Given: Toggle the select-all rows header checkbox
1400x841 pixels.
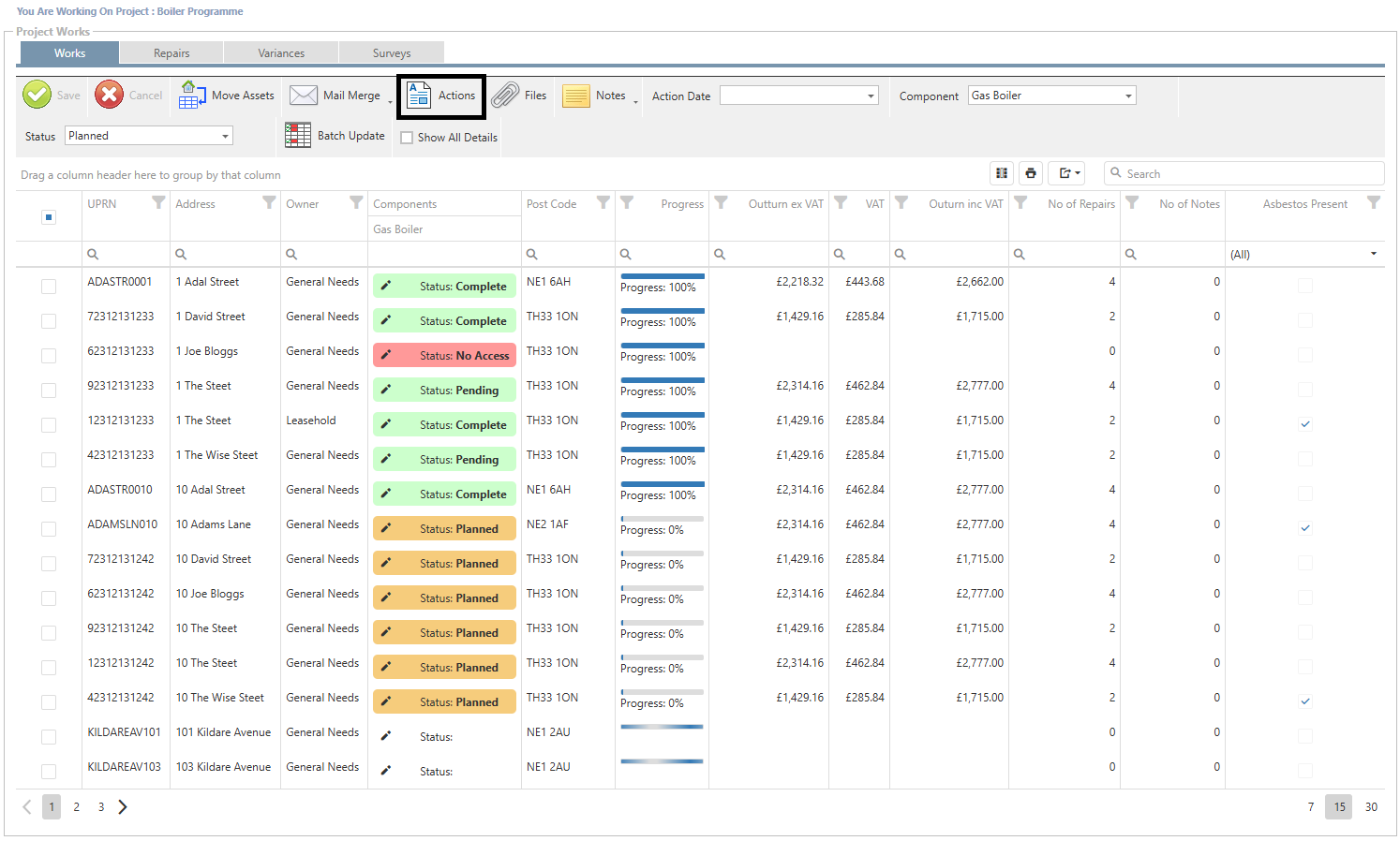Looking at the screenshot, I should 49,217.
